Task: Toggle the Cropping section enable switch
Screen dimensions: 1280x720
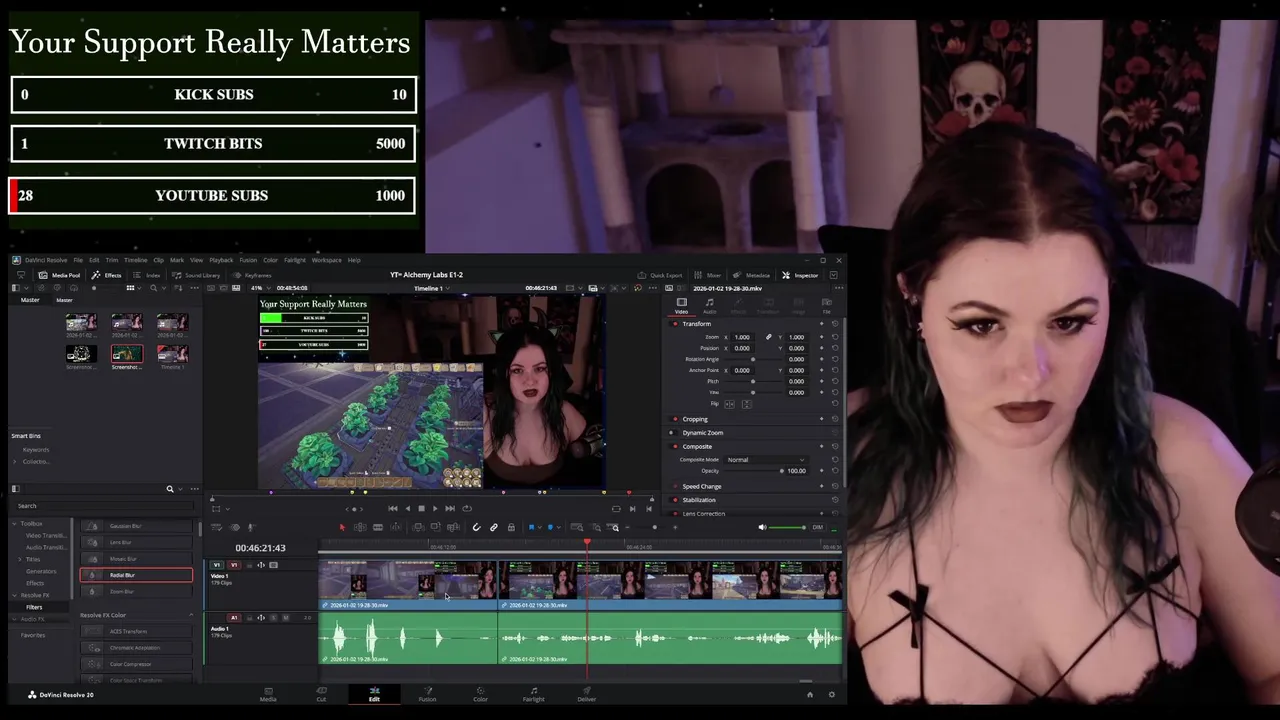Action: tap(675, 419)
